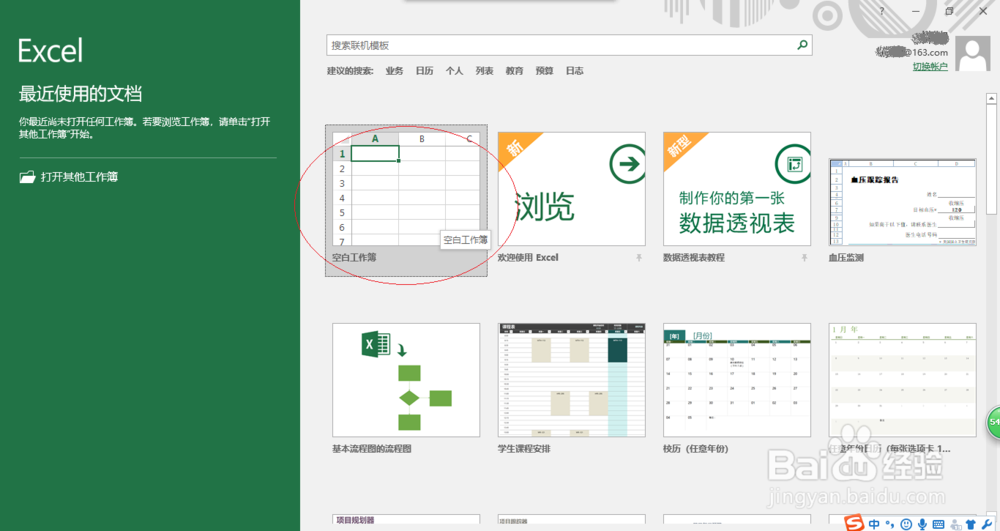The image size is (1000, 531).
Task: Open the yearly calendar template beside 校历
Action: (x=902, y=380)
